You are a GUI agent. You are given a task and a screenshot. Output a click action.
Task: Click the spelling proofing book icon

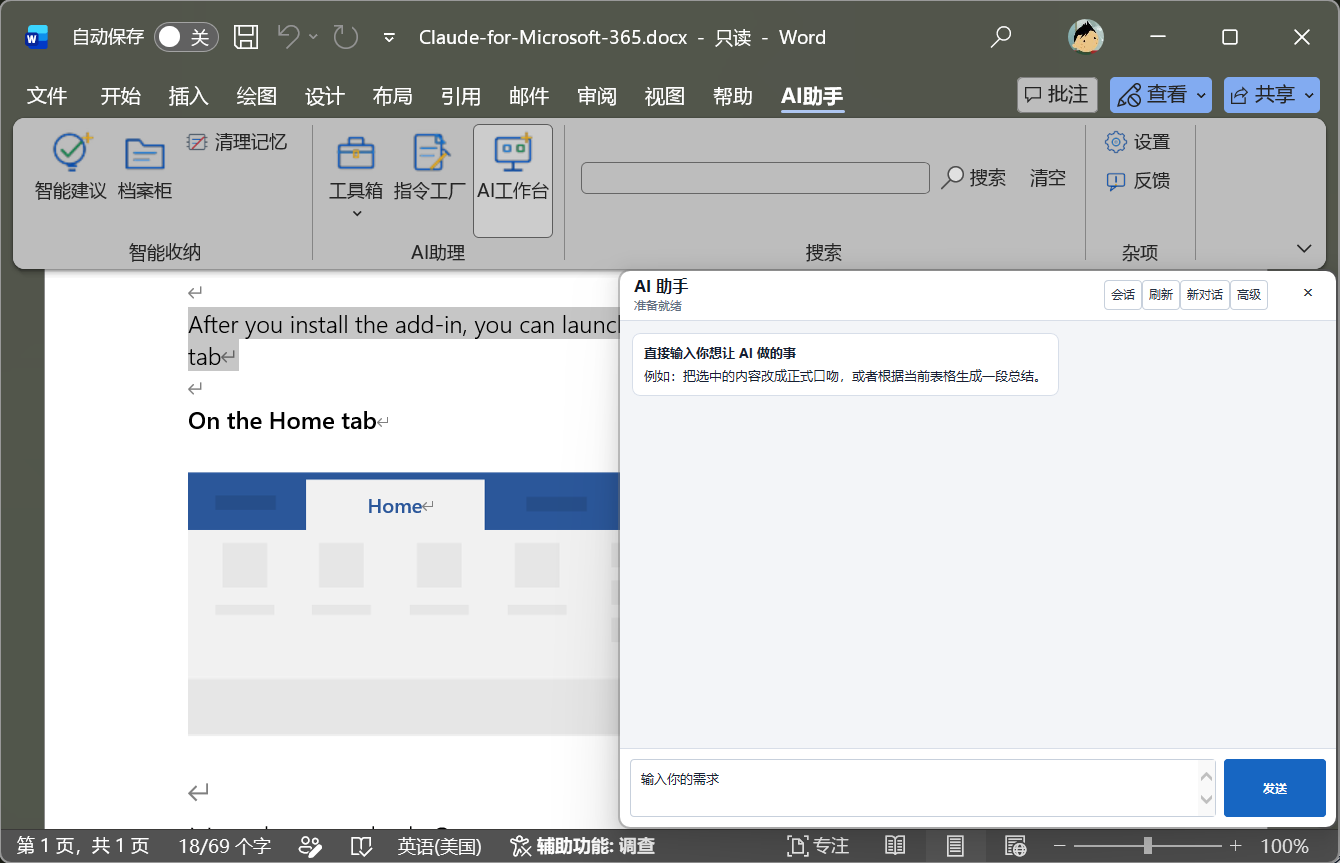[x=361, y=846]
